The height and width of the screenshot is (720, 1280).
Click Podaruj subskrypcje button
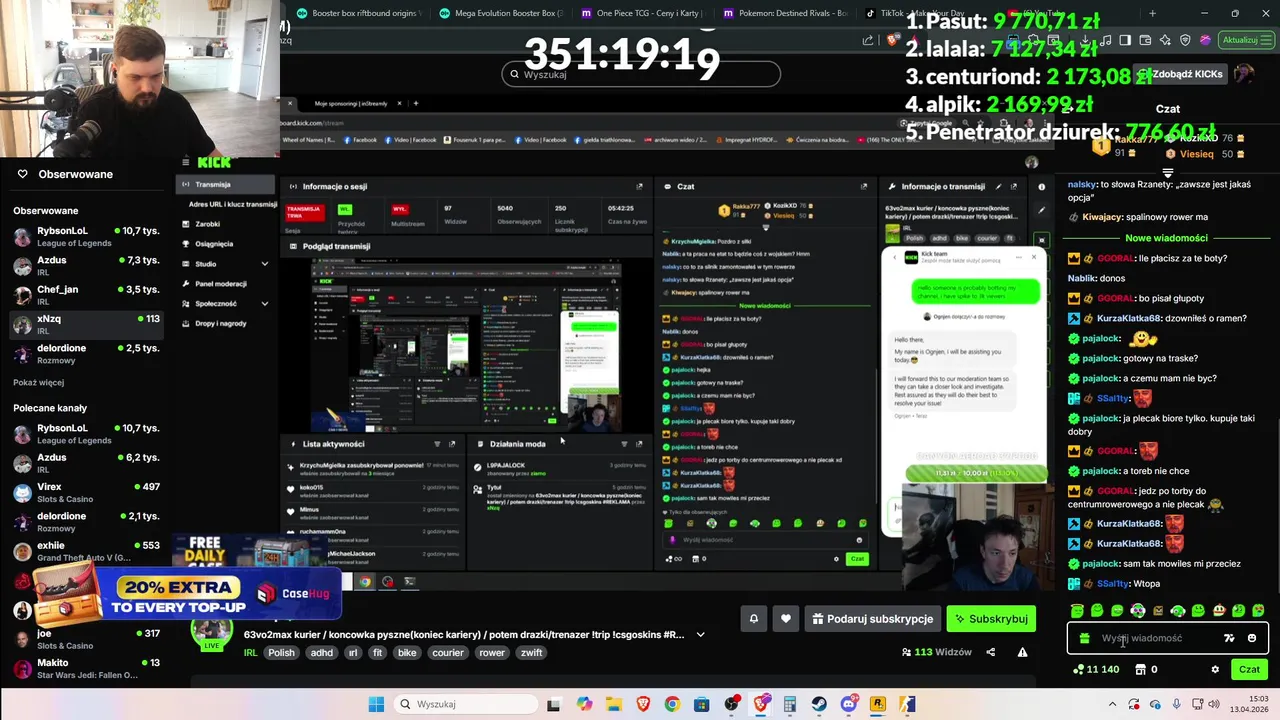872,619
